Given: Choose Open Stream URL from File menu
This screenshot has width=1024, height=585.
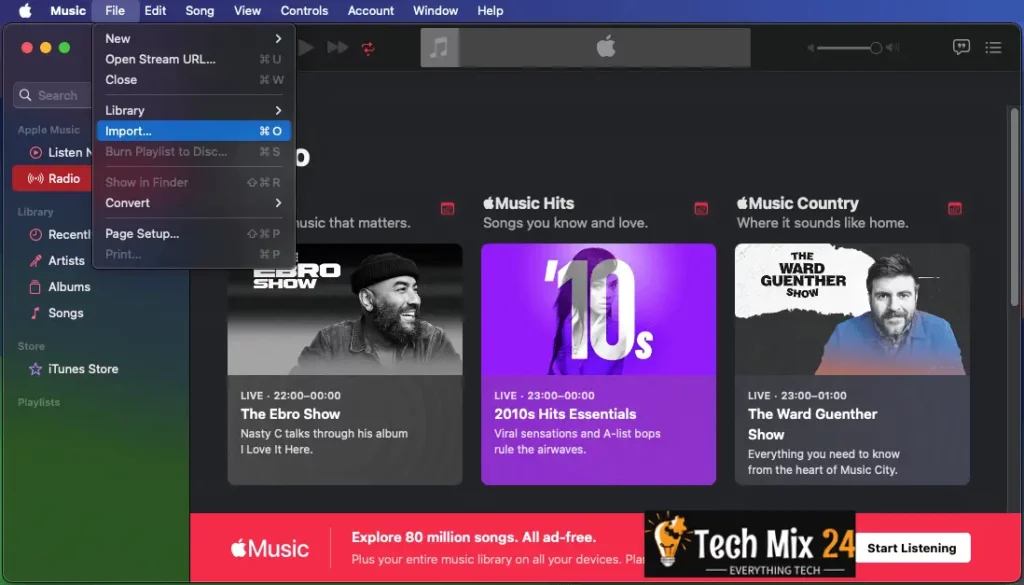Looking at the screenshot, I should 193,59.
